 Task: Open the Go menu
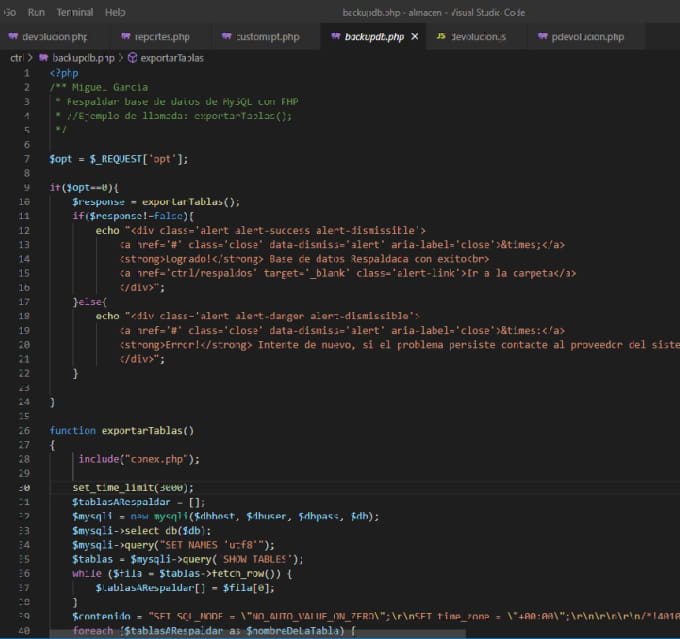10,12
